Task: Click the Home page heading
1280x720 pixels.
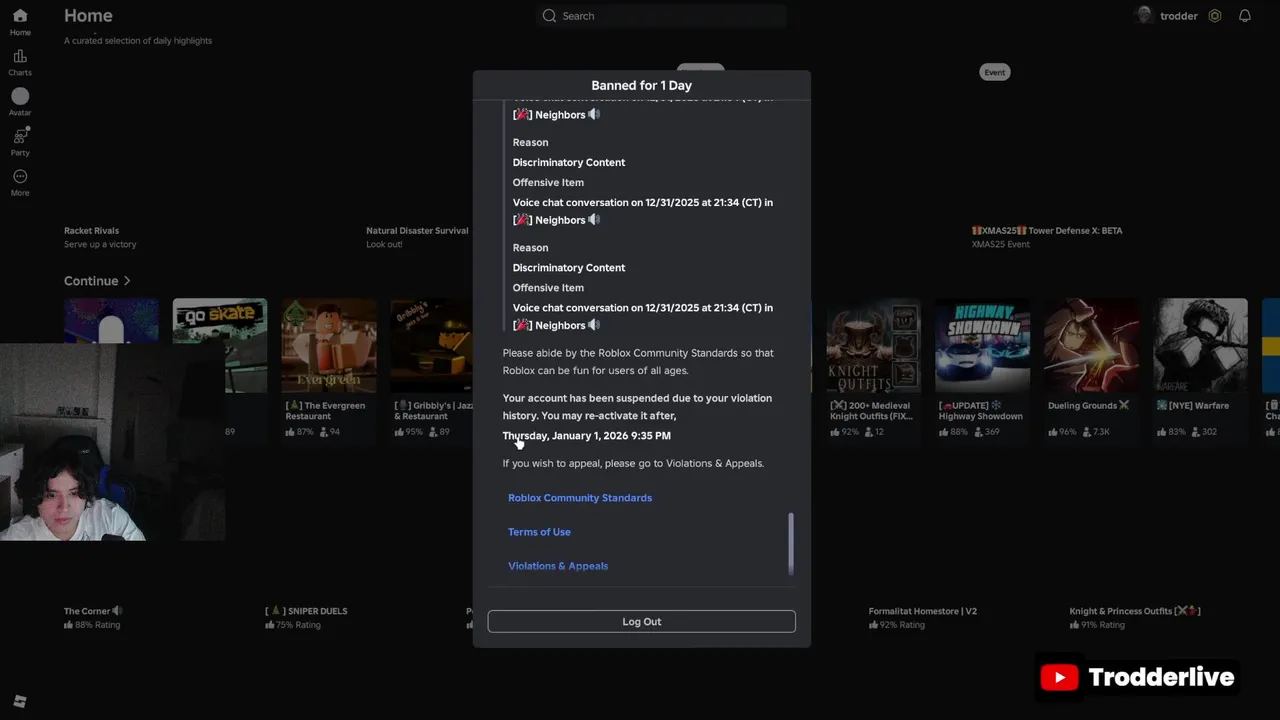Action: (88, 16)
